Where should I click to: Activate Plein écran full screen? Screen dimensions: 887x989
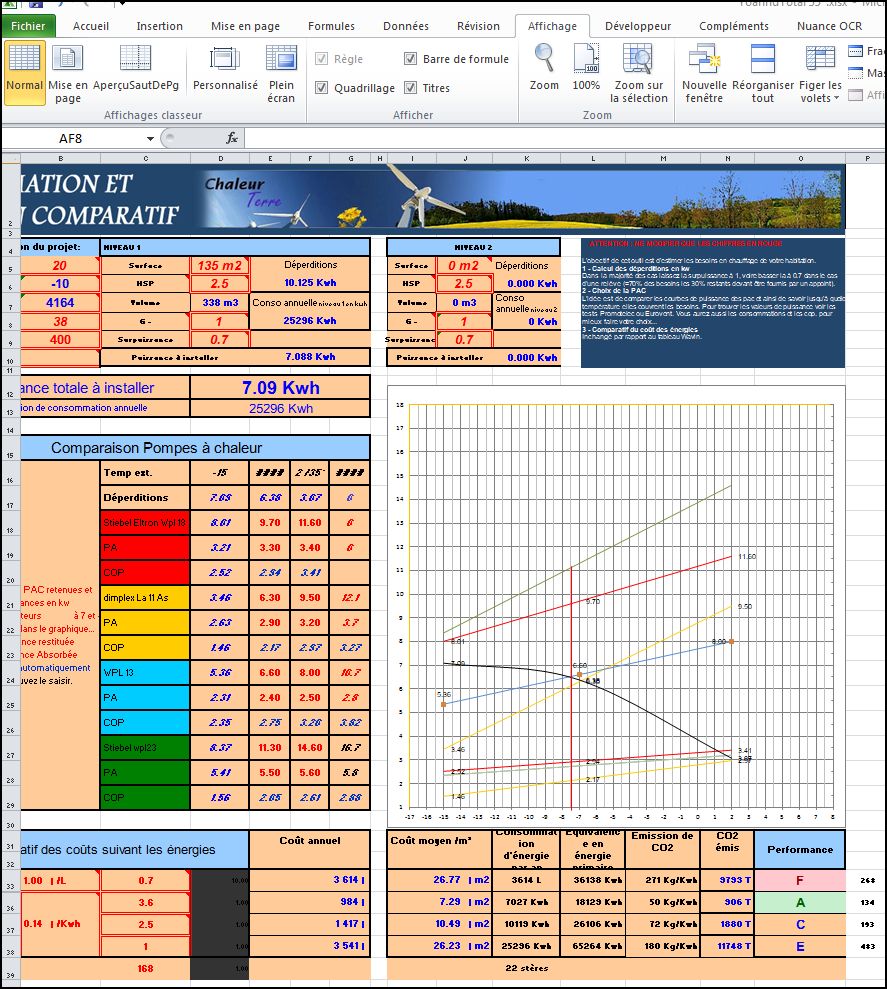281,73
